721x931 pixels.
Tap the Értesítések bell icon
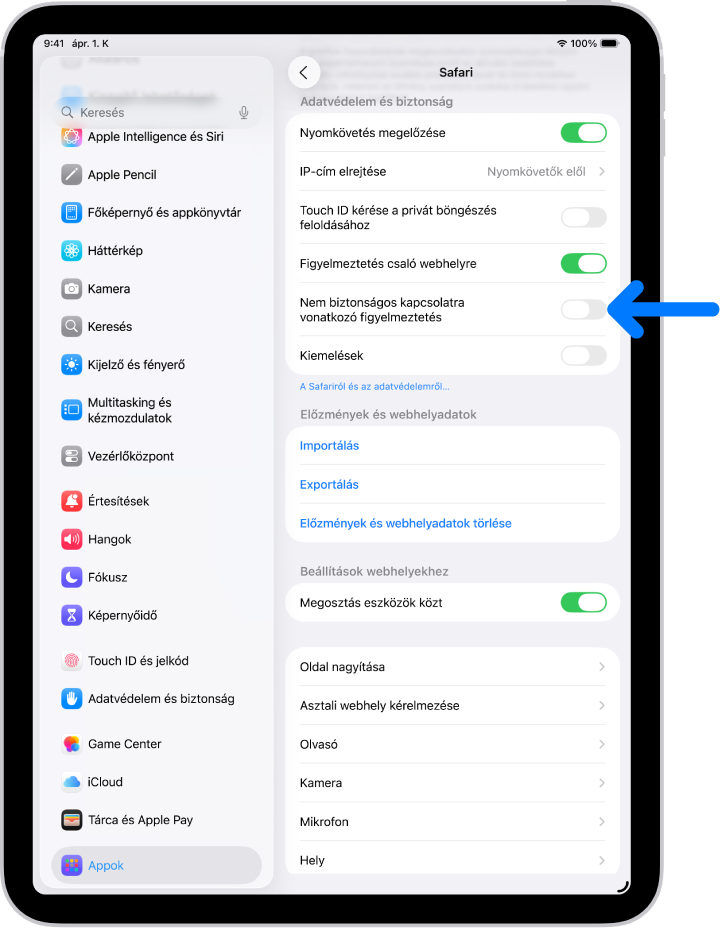click(x=71, y=501)
